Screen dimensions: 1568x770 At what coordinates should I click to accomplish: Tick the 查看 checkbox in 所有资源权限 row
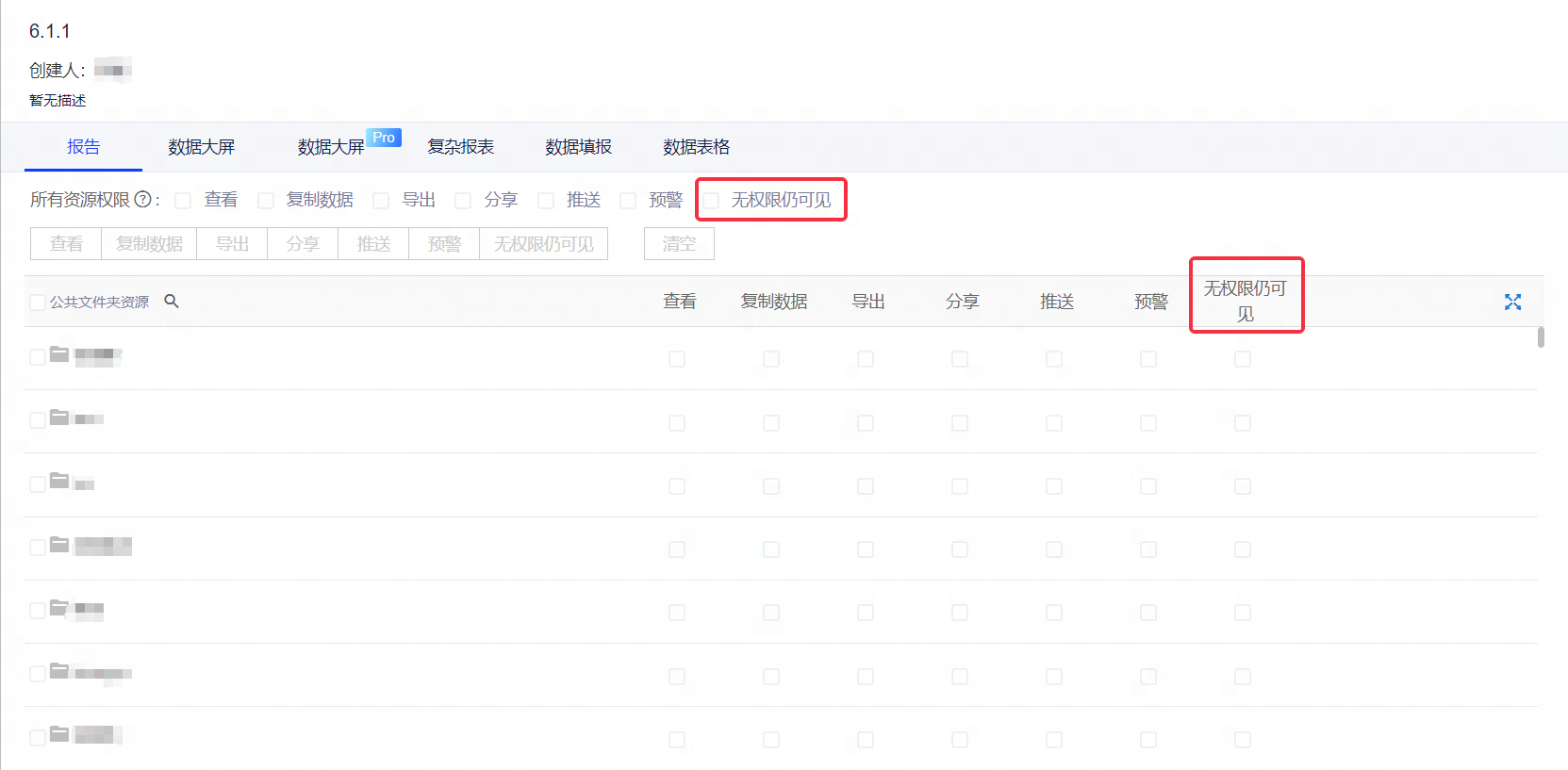point(184,201)
